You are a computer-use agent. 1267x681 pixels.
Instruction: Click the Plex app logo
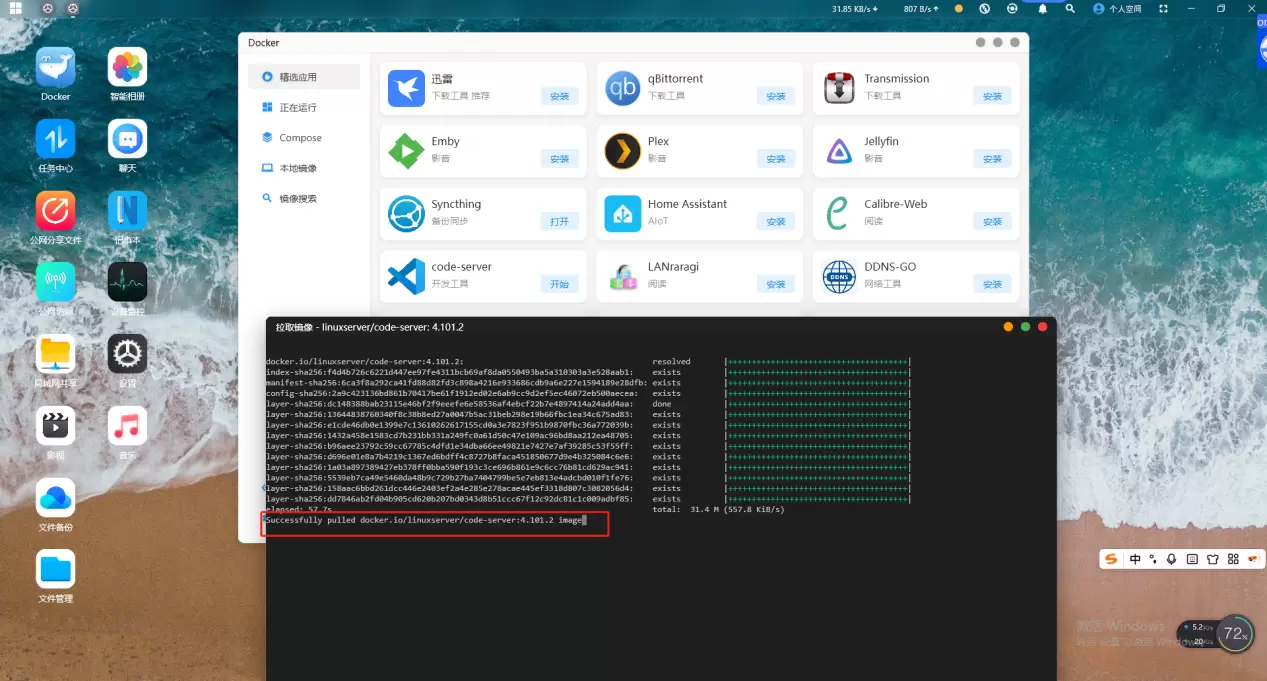622,151
